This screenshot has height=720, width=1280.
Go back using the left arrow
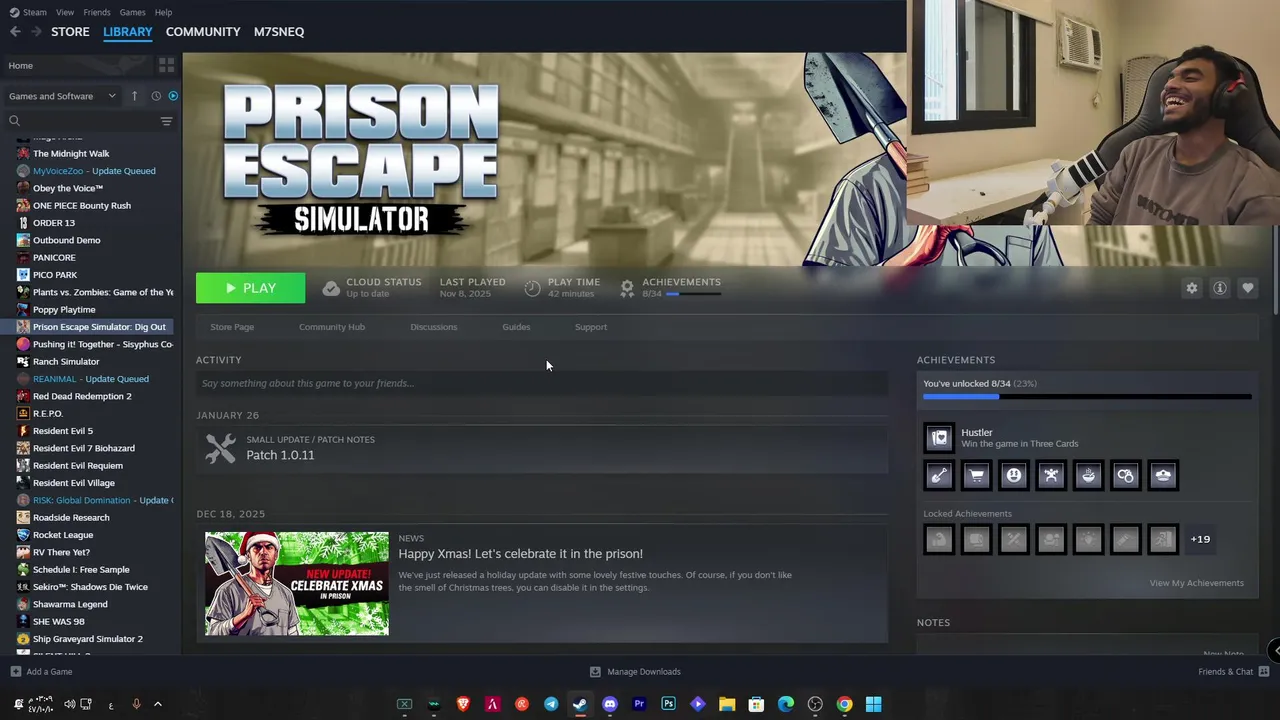(x=15, y=32)
